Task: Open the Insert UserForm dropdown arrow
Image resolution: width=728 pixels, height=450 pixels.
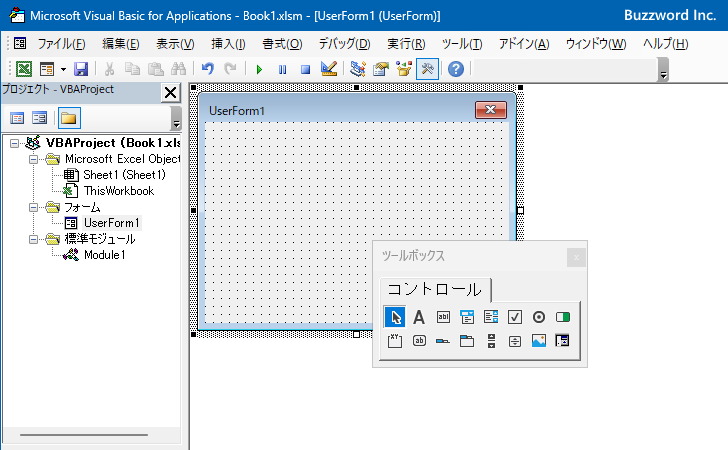Action: [x=63, y=70]
